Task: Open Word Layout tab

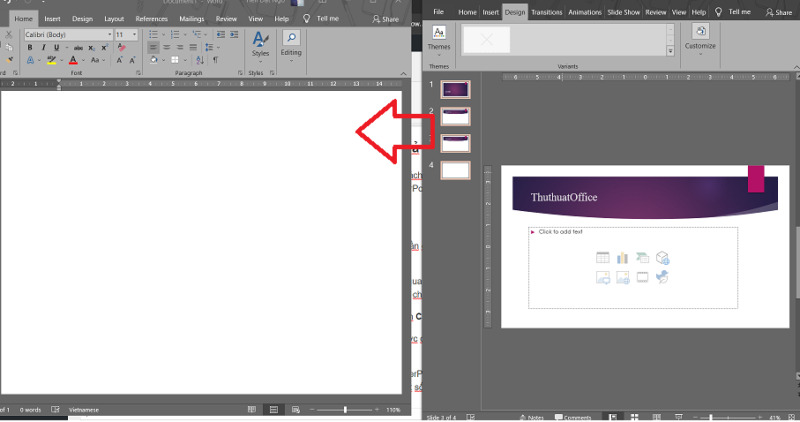Action: tap(114, 19)
